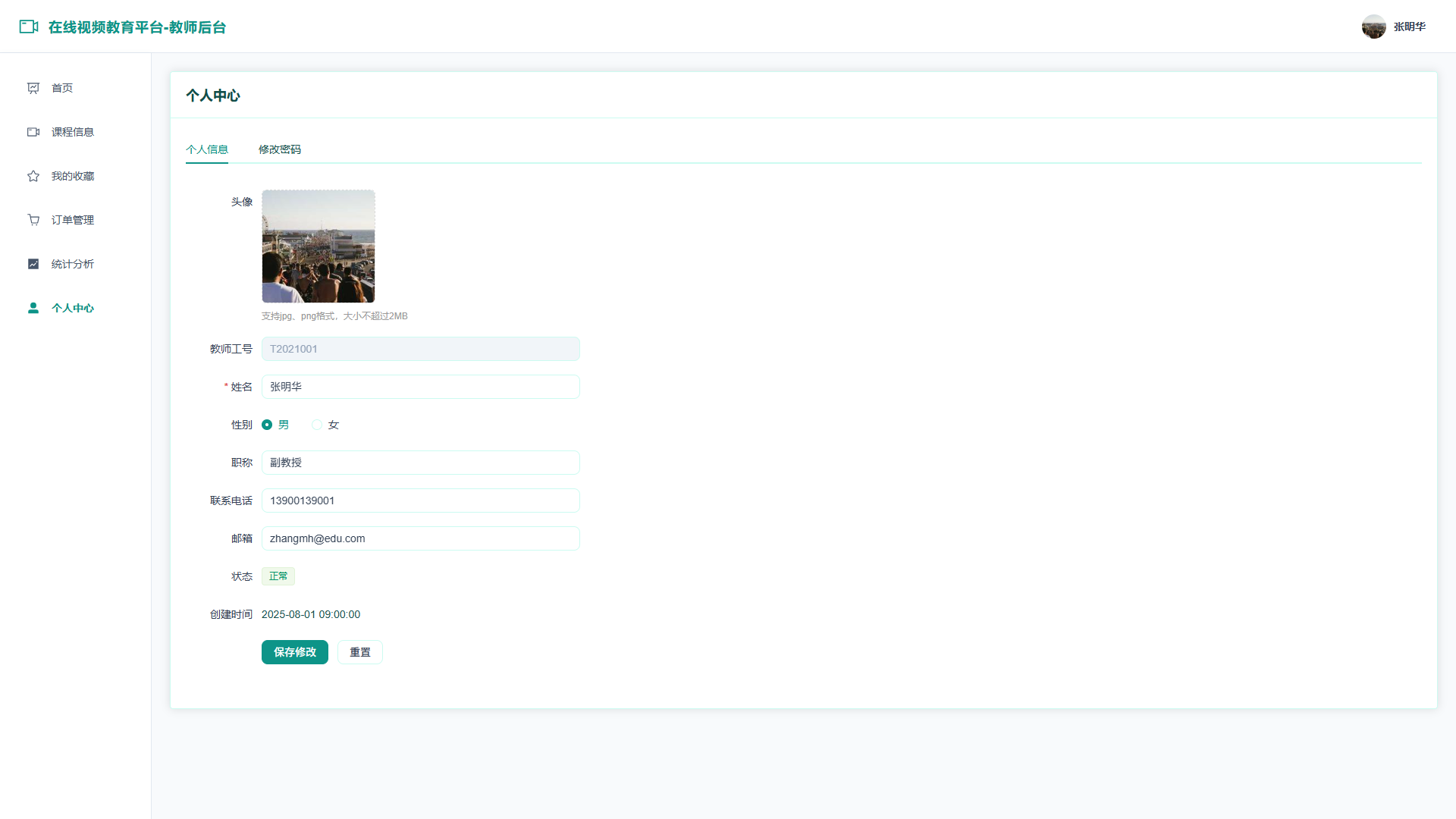Click the 在线视频教育平台-教师后台 title
1456x819 pixels.
137,27
